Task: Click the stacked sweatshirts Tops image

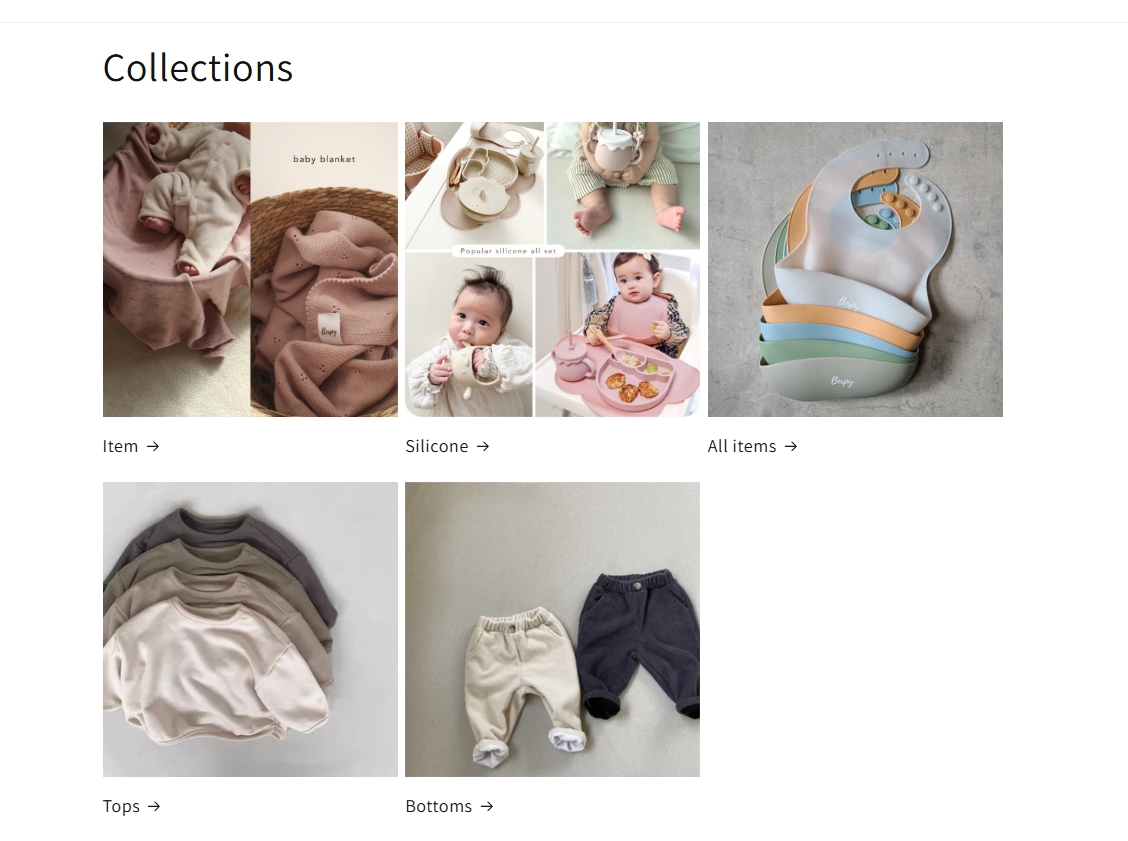Action: point(250,629)
